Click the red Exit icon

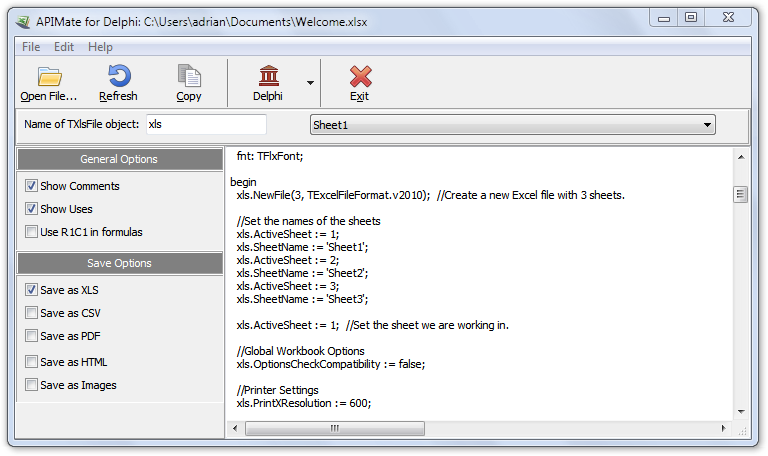359,77
